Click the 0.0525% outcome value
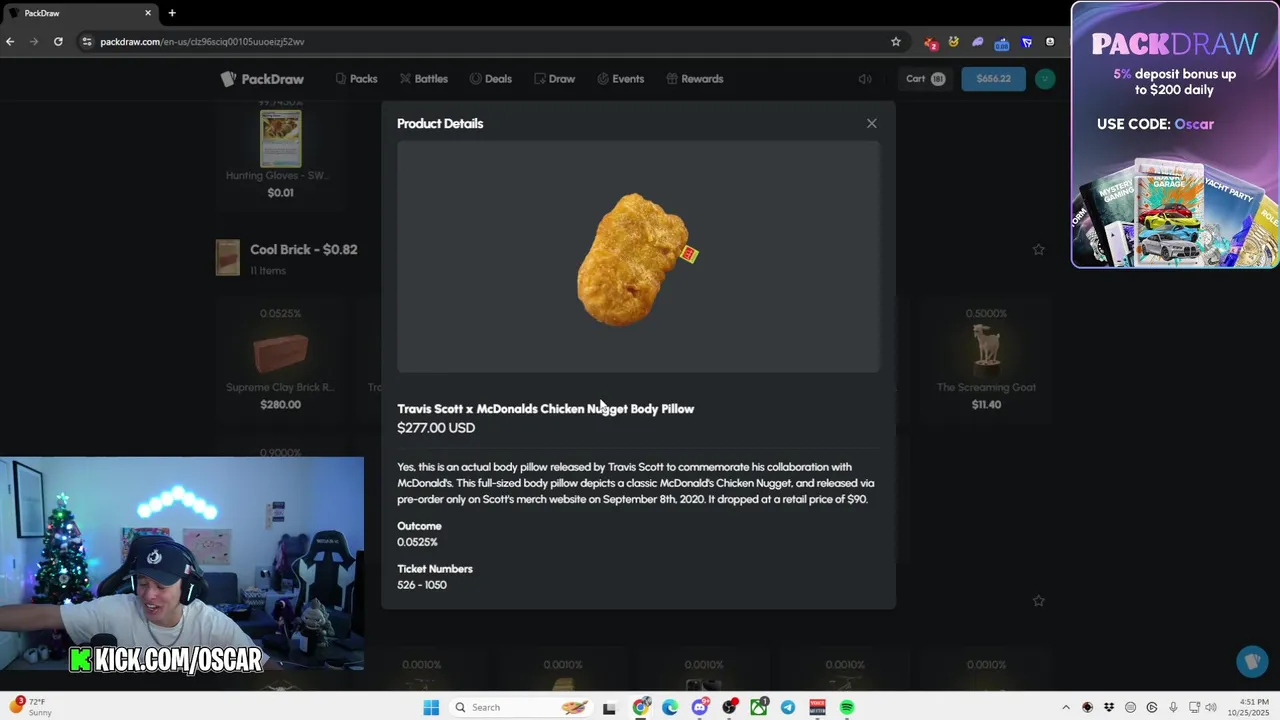Viewport: 1280px width, 720px height. point(417,542)
